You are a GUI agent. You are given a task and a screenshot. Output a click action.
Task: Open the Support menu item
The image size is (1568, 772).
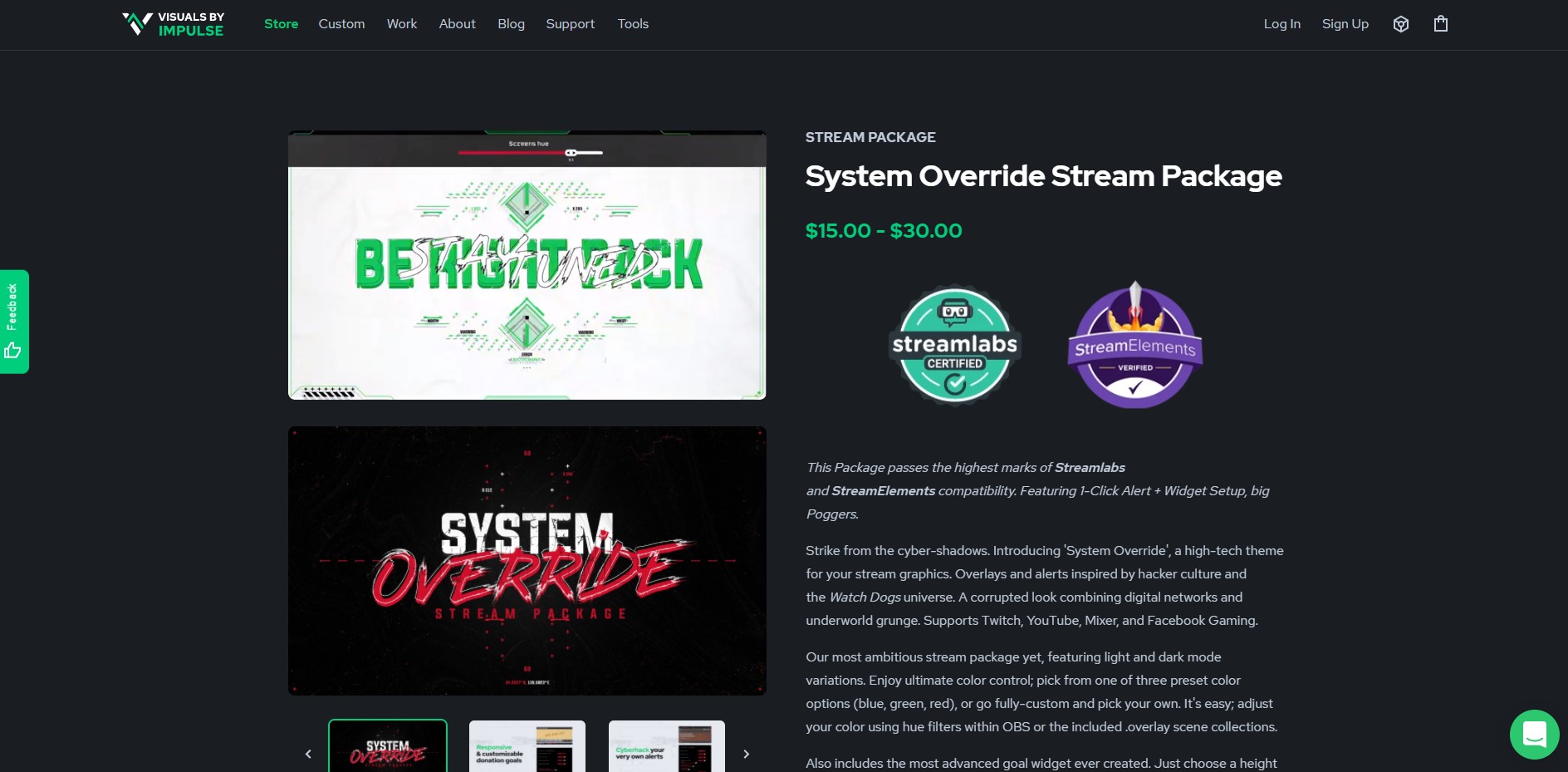(571, 24)
